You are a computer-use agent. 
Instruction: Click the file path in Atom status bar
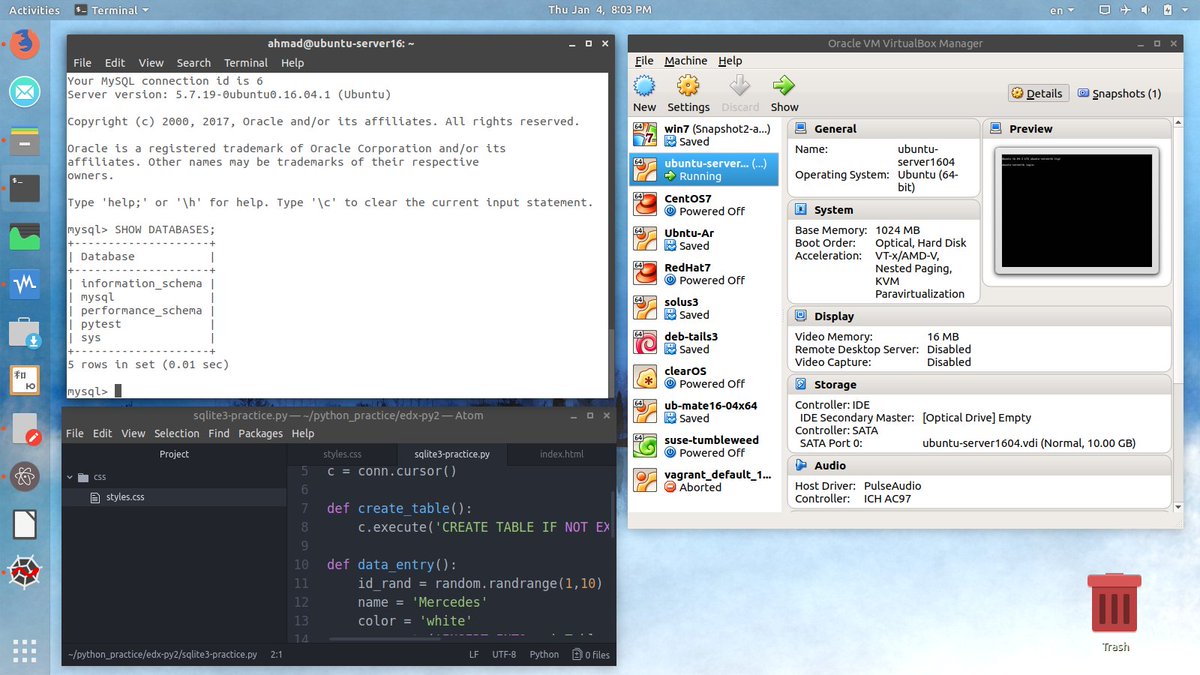(163, 655)
